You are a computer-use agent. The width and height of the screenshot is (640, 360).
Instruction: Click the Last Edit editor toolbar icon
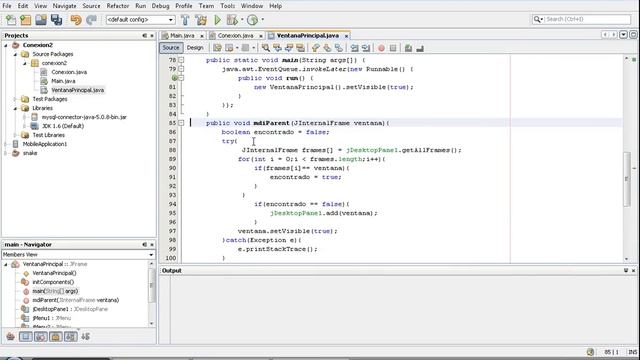pyautogui.click(x=217, y=48)
